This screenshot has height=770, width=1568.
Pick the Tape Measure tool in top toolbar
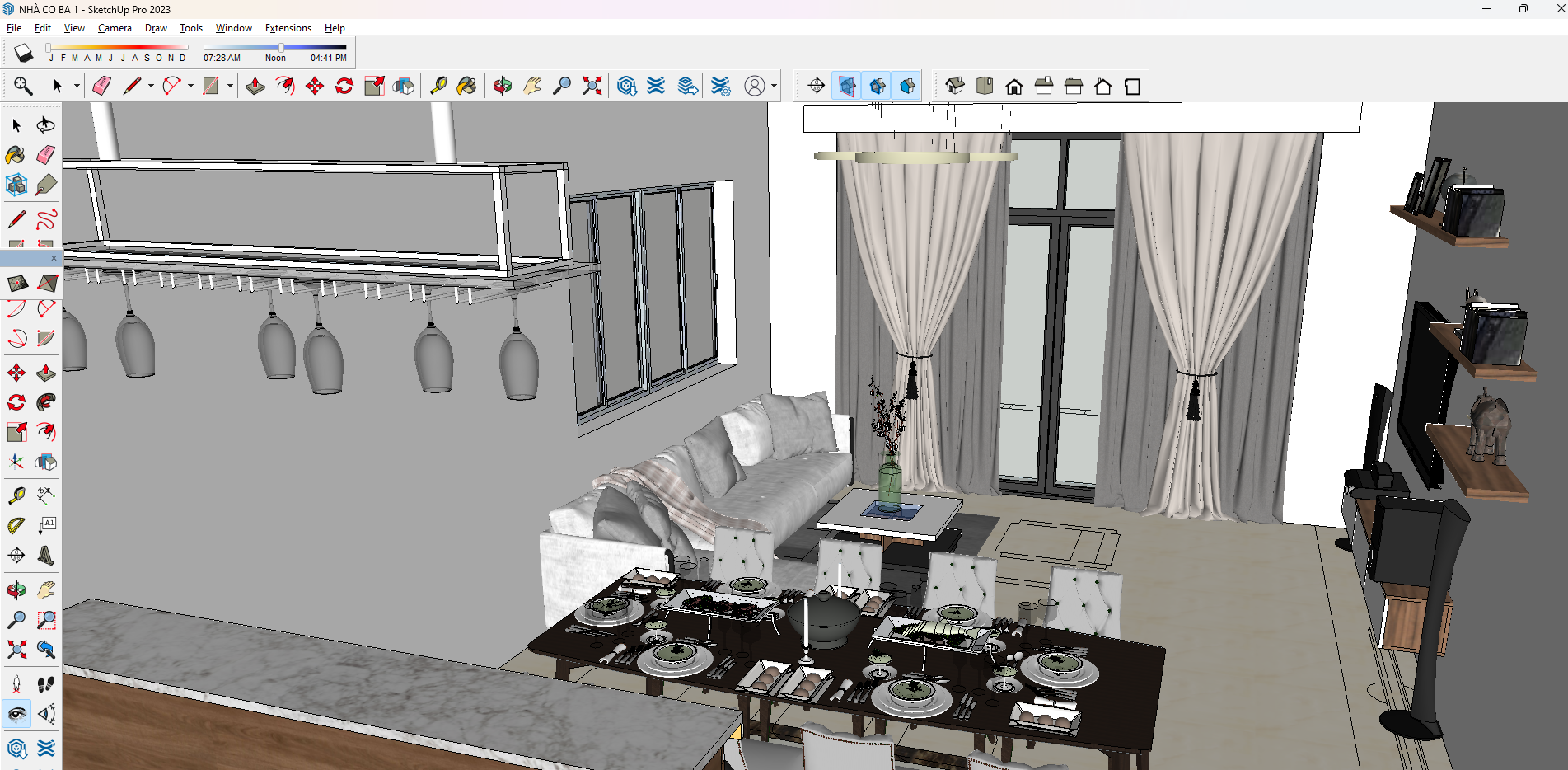[438, 86]
